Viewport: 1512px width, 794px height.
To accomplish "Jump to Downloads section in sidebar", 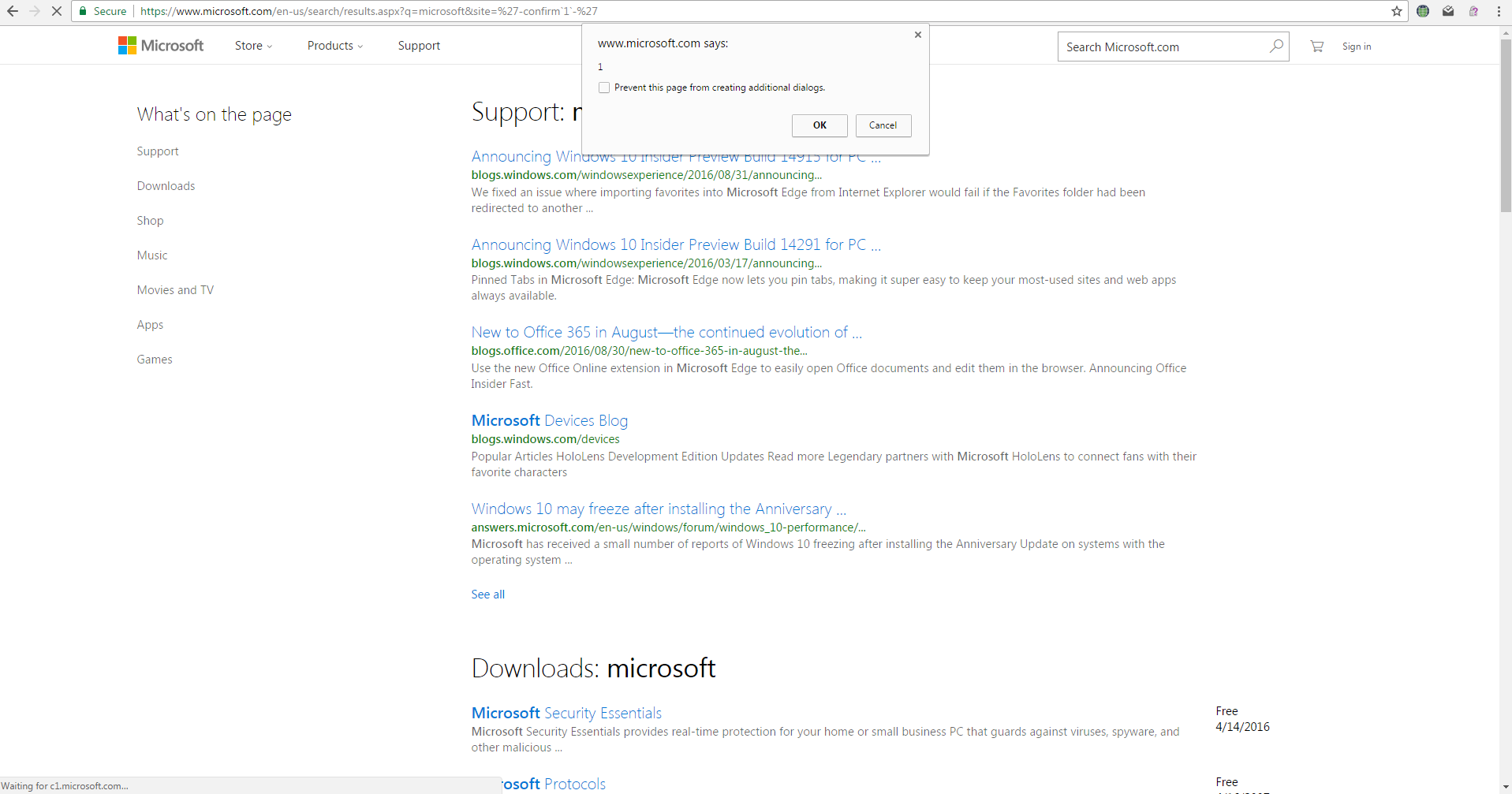I will pyautogui.click(x=166, y=186).
